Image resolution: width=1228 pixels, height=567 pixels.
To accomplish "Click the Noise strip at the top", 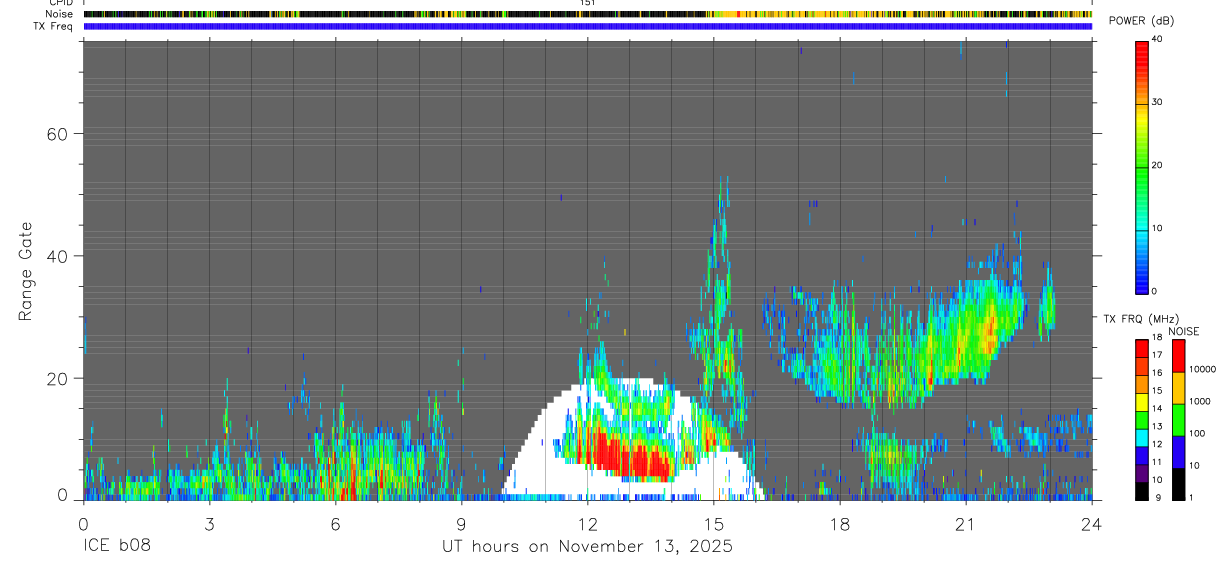I will pyautogui.click(x=588, y=14).
